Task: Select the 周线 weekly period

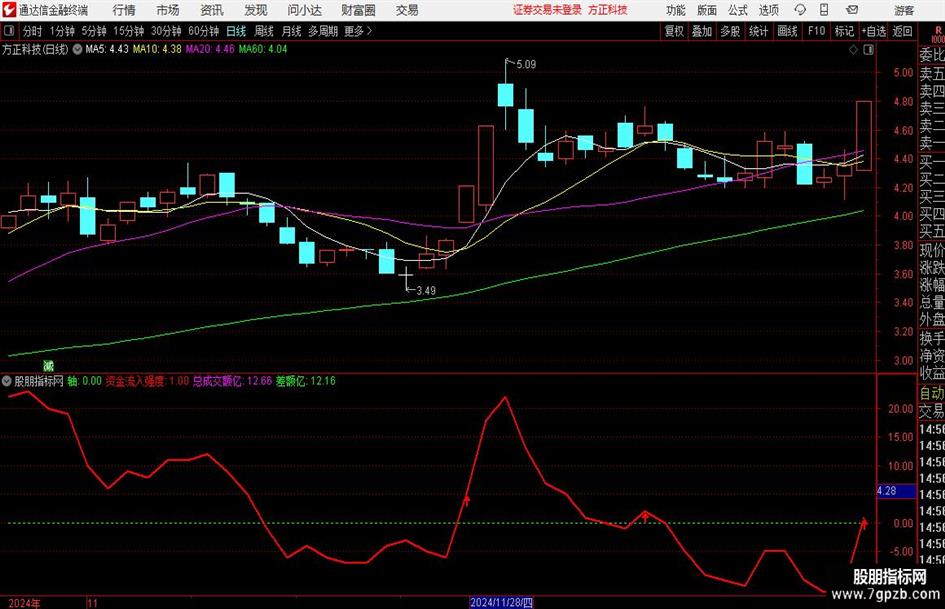Action: click(264, 31)
